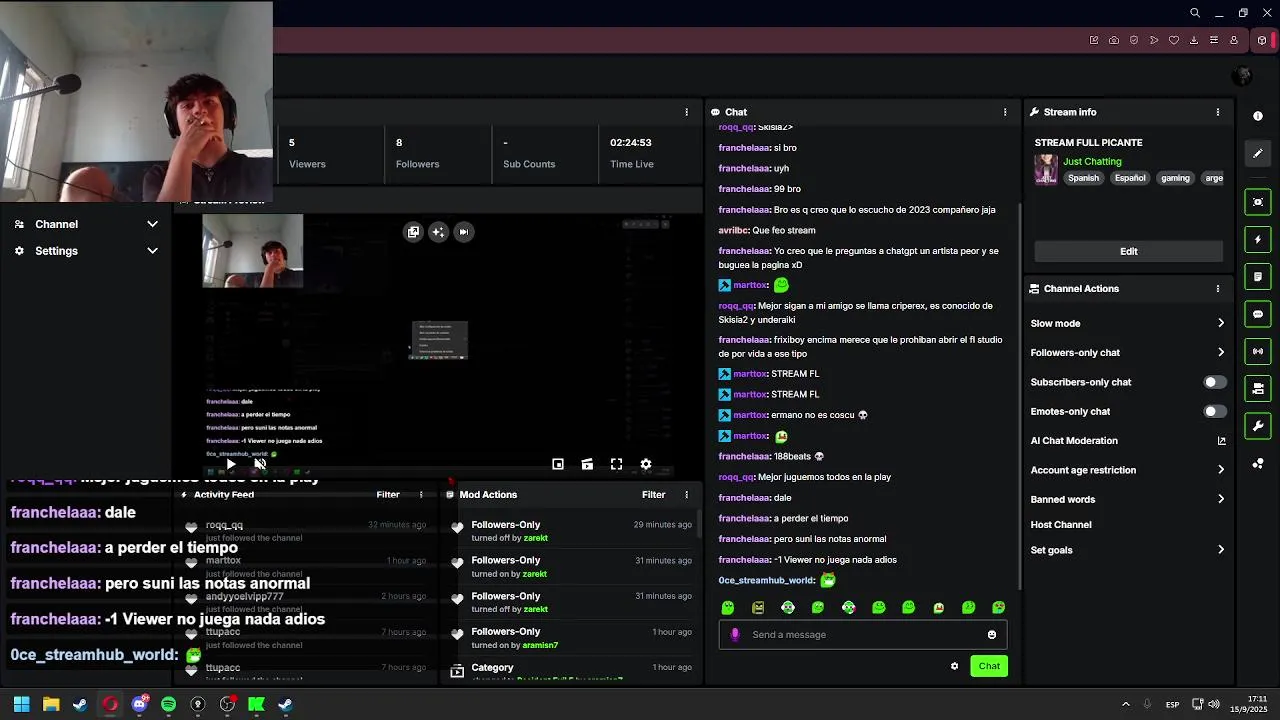The width and height of the screenshot is (1280, 720).
Task: Open File Explorer from taskbar
Action: 51,704
